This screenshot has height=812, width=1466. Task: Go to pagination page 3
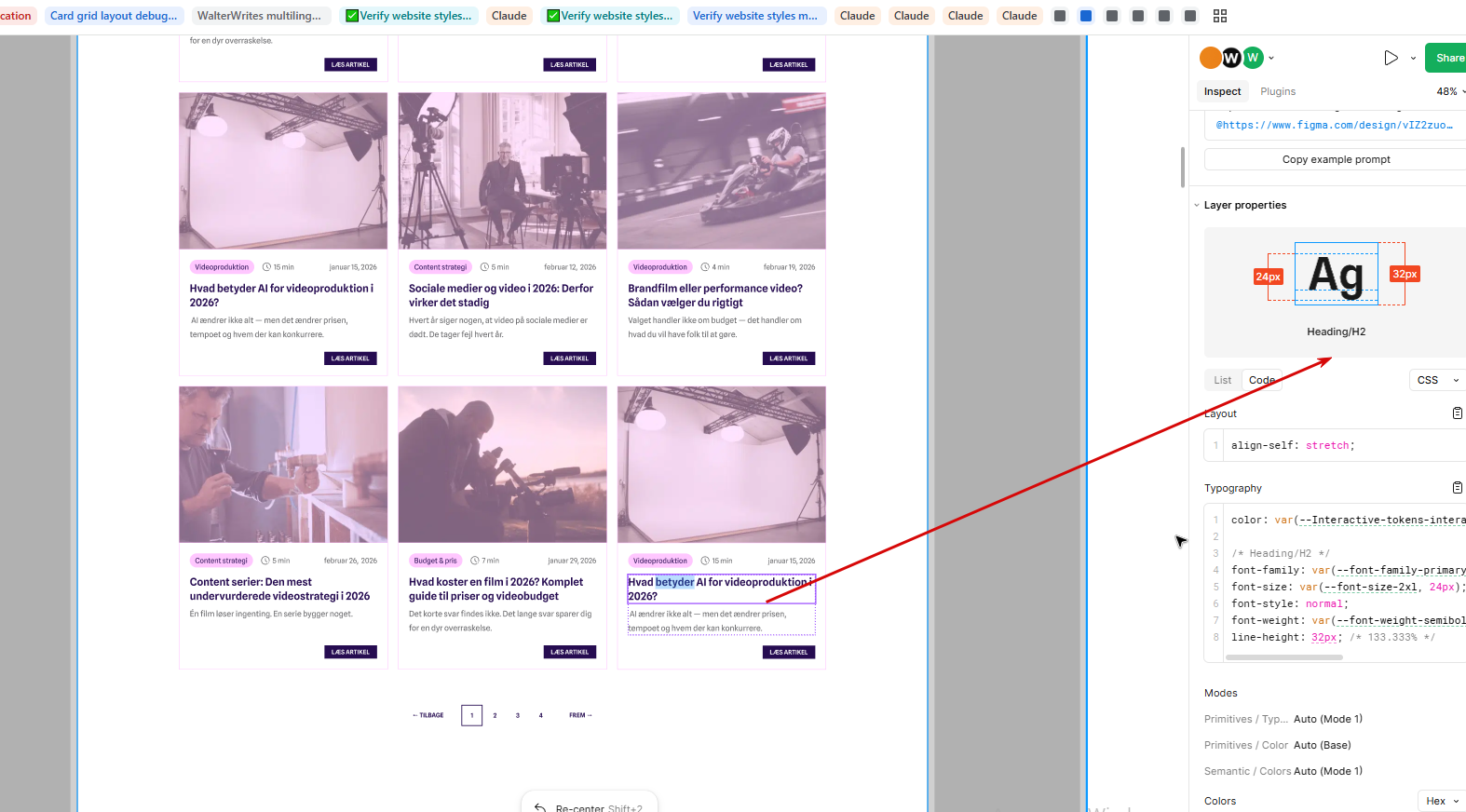[518, 715]
